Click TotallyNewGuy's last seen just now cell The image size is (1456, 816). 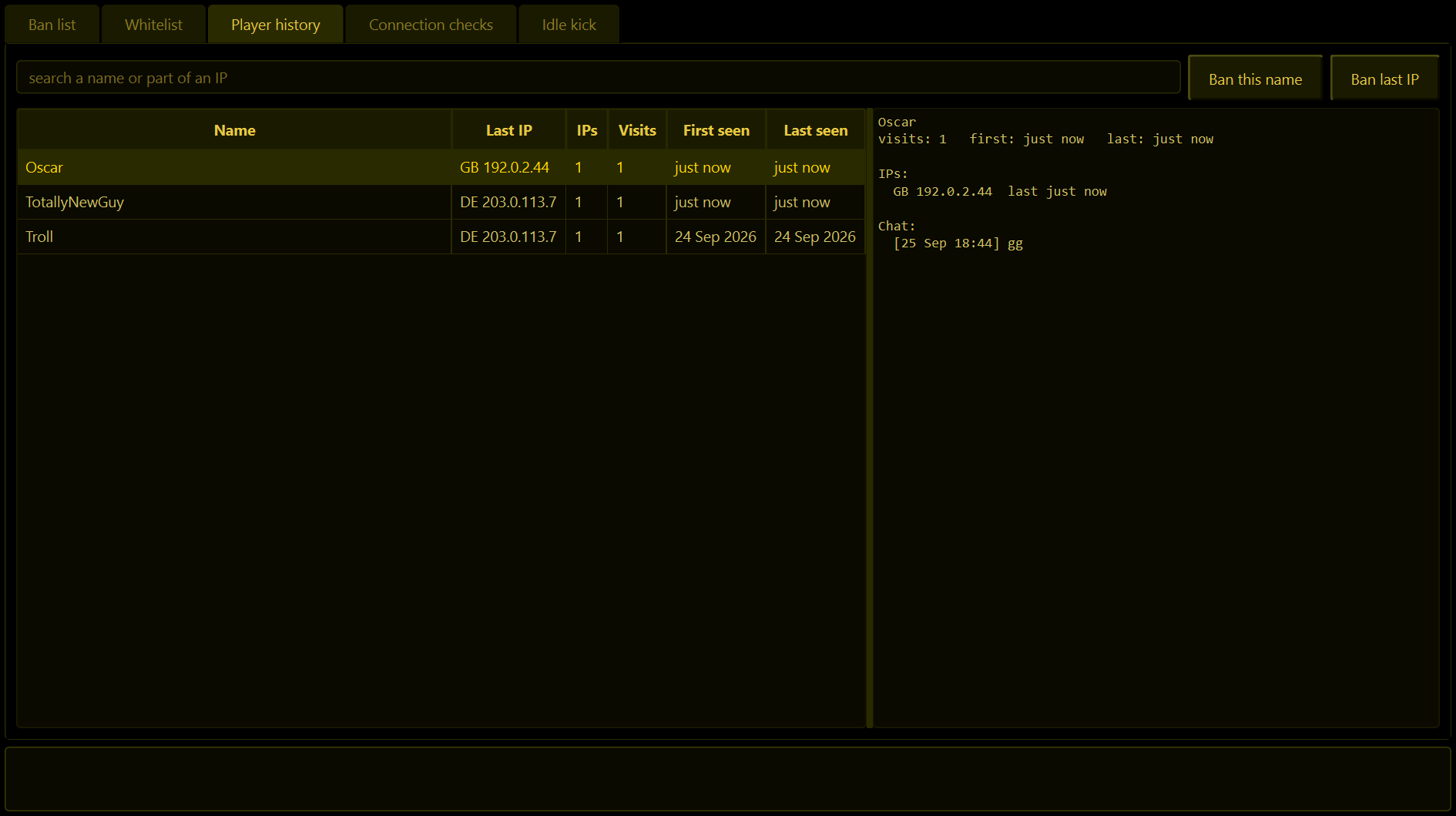(816, 202)
